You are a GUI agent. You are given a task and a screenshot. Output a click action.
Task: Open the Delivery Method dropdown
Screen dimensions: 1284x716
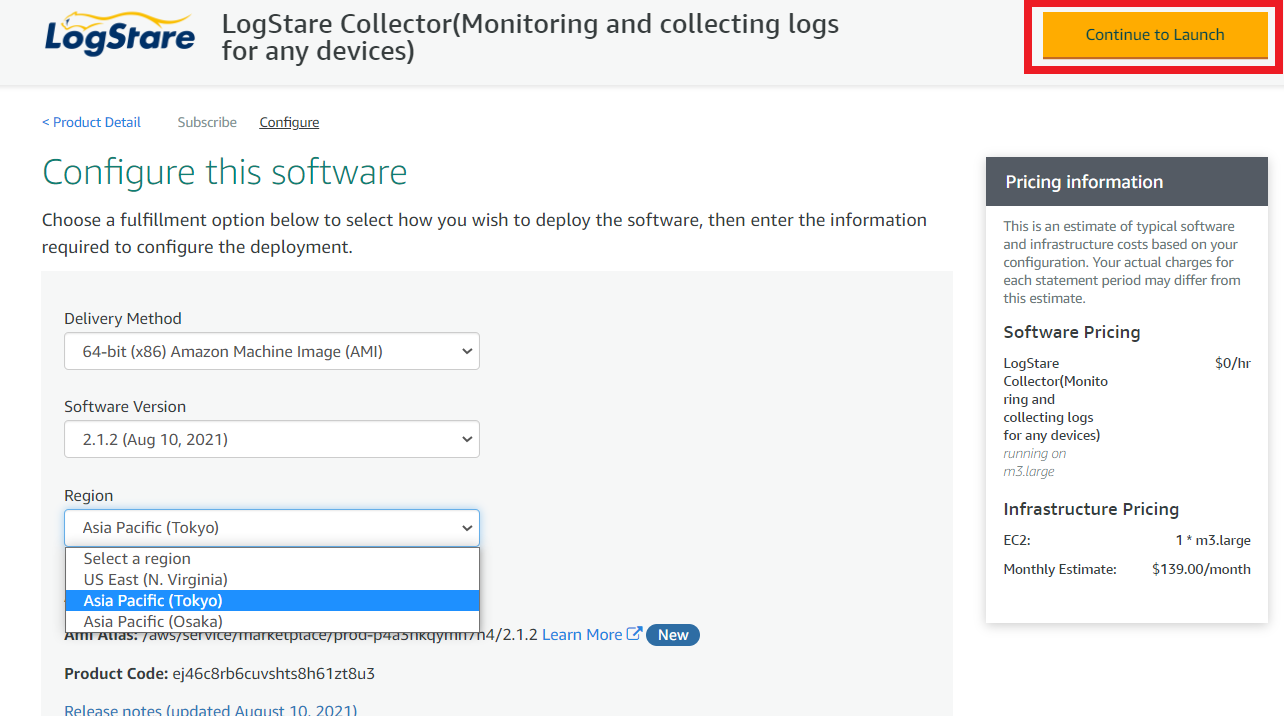(272, 351)
